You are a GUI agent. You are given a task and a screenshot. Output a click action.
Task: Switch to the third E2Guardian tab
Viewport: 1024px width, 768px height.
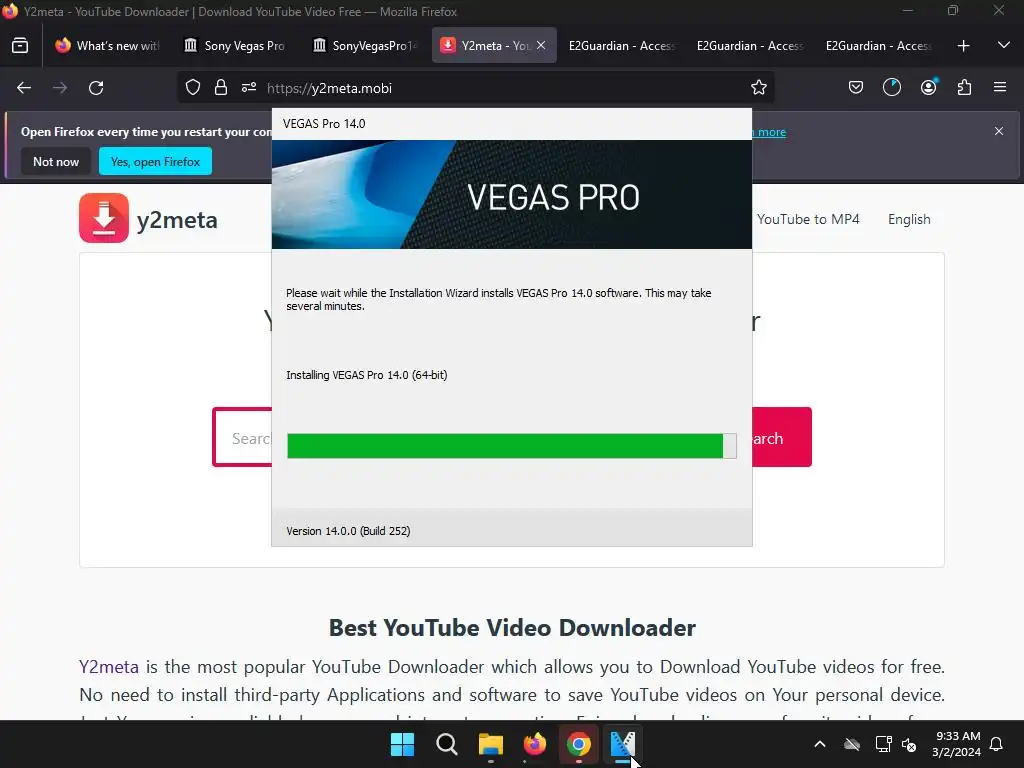pyautogui.click(x=878, y=46)
